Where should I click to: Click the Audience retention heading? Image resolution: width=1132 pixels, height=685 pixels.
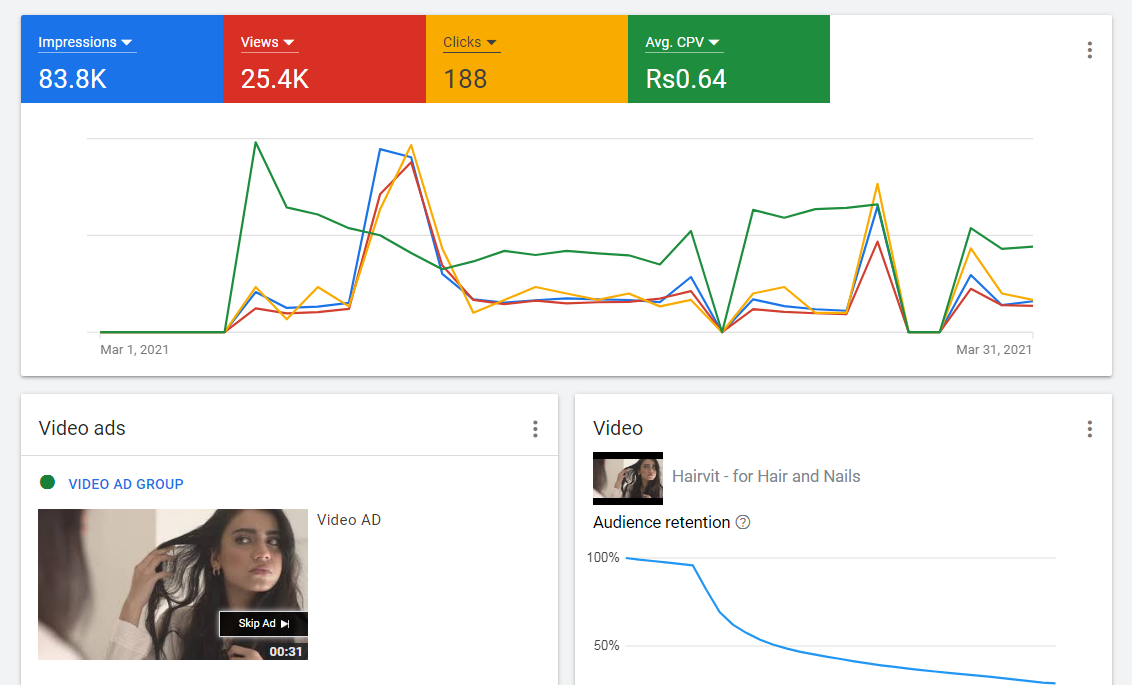coord(661,522)
